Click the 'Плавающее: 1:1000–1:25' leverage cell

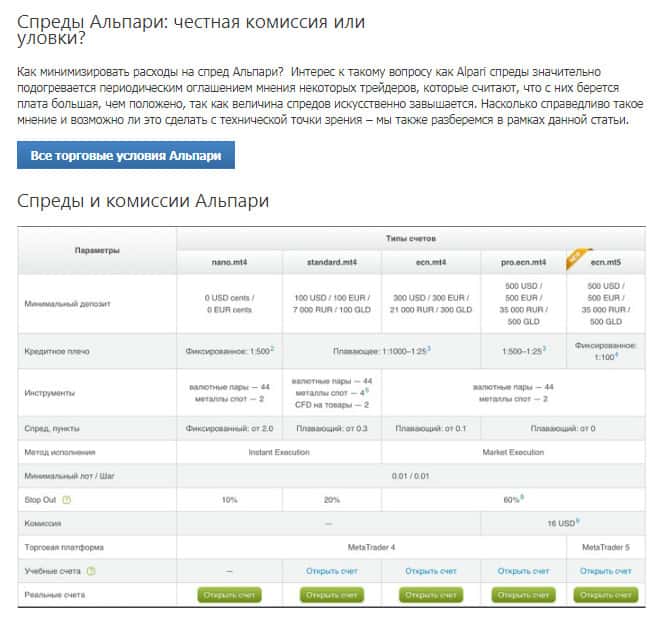click(381, 352)
